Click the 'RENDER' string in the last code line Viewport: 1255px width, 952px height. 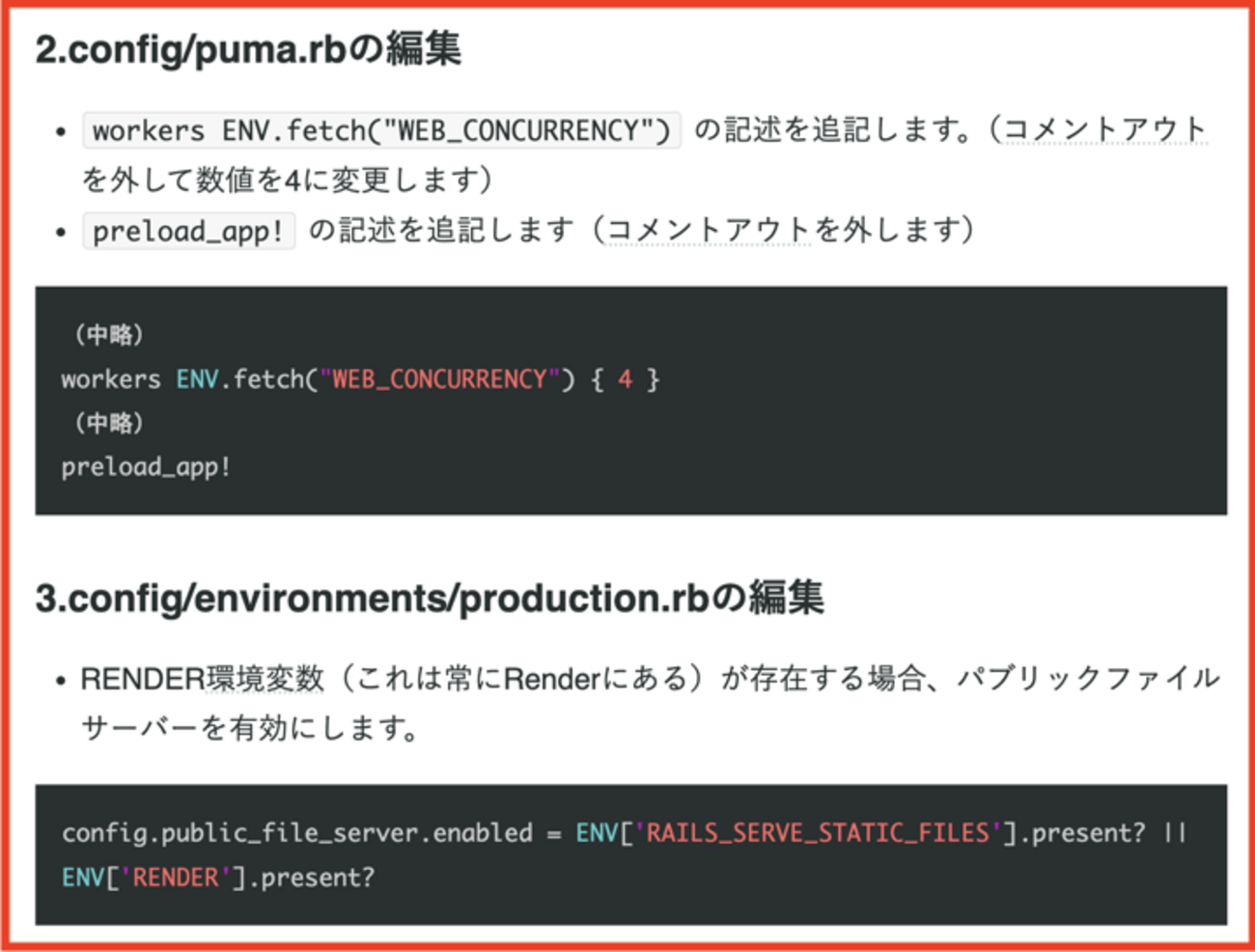click(175, 878)
